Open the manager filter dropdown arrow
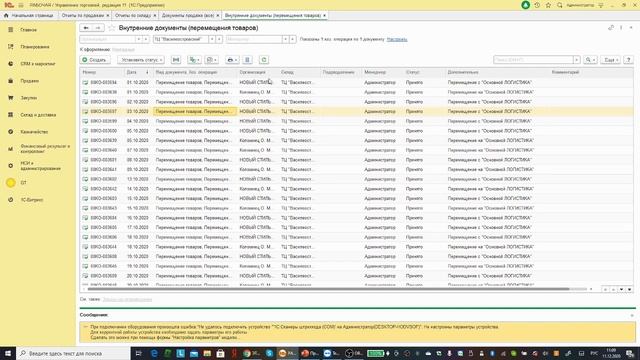Screen dimensions: 640x360 point(285,39)
